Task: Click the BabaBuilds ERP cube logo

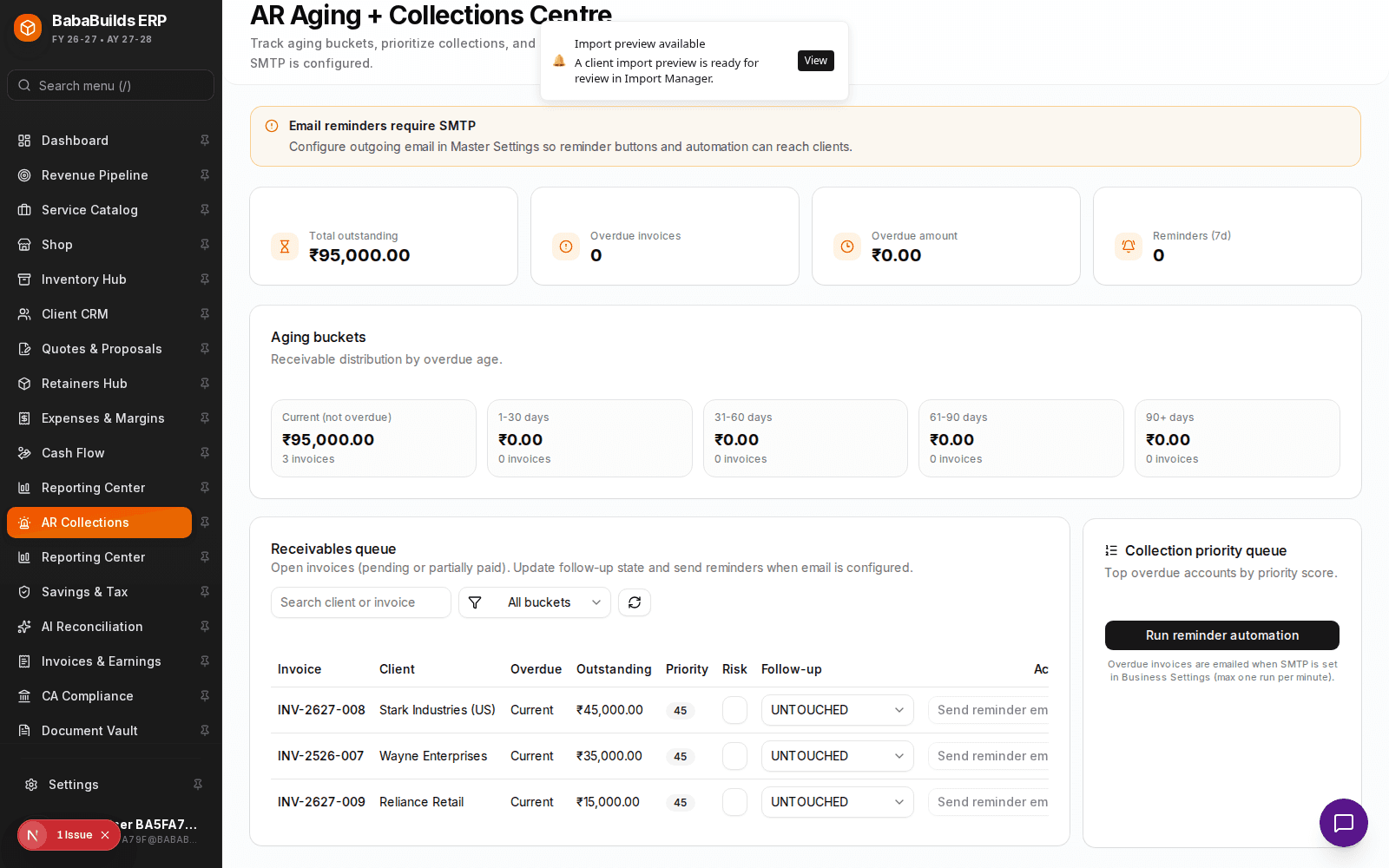Action: pyautogui.click(x=28, y=28)
